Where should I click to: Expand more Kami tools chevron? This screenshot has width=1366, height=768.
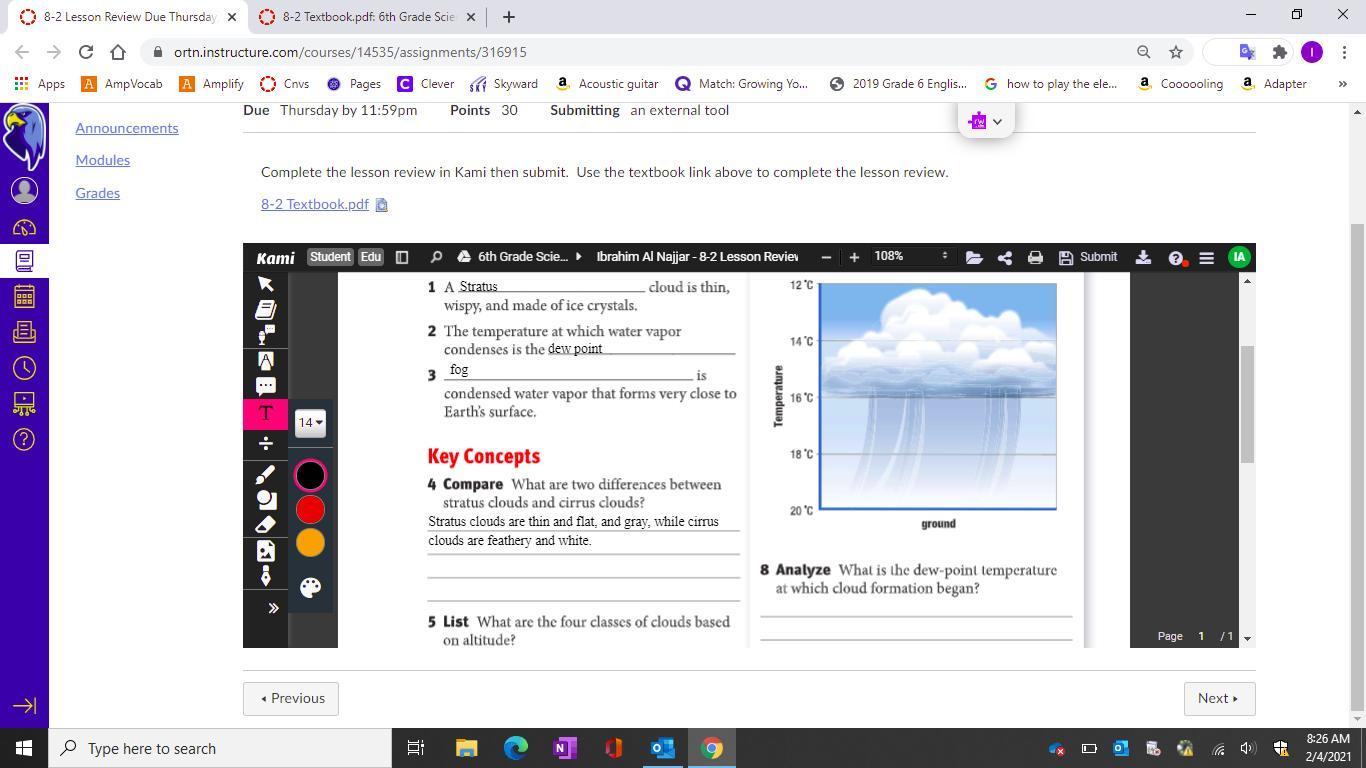(x=272, y=608)
